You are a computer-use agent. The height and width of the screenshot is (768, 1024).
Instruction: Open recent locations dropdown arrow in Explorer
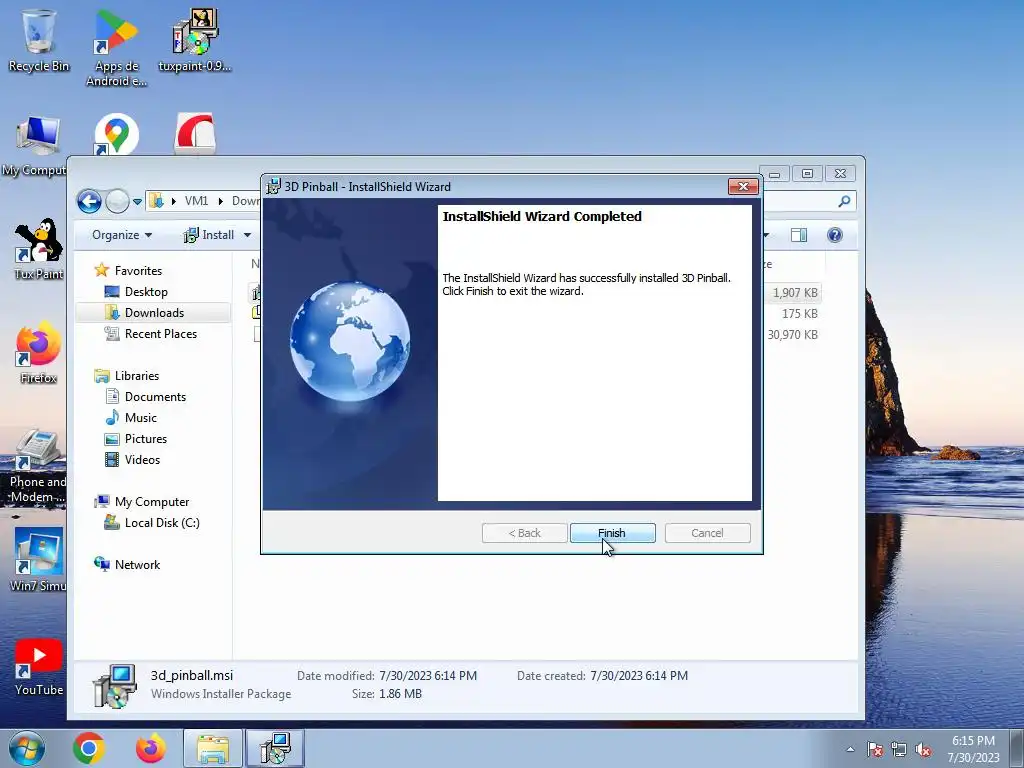tap(137, 202)
